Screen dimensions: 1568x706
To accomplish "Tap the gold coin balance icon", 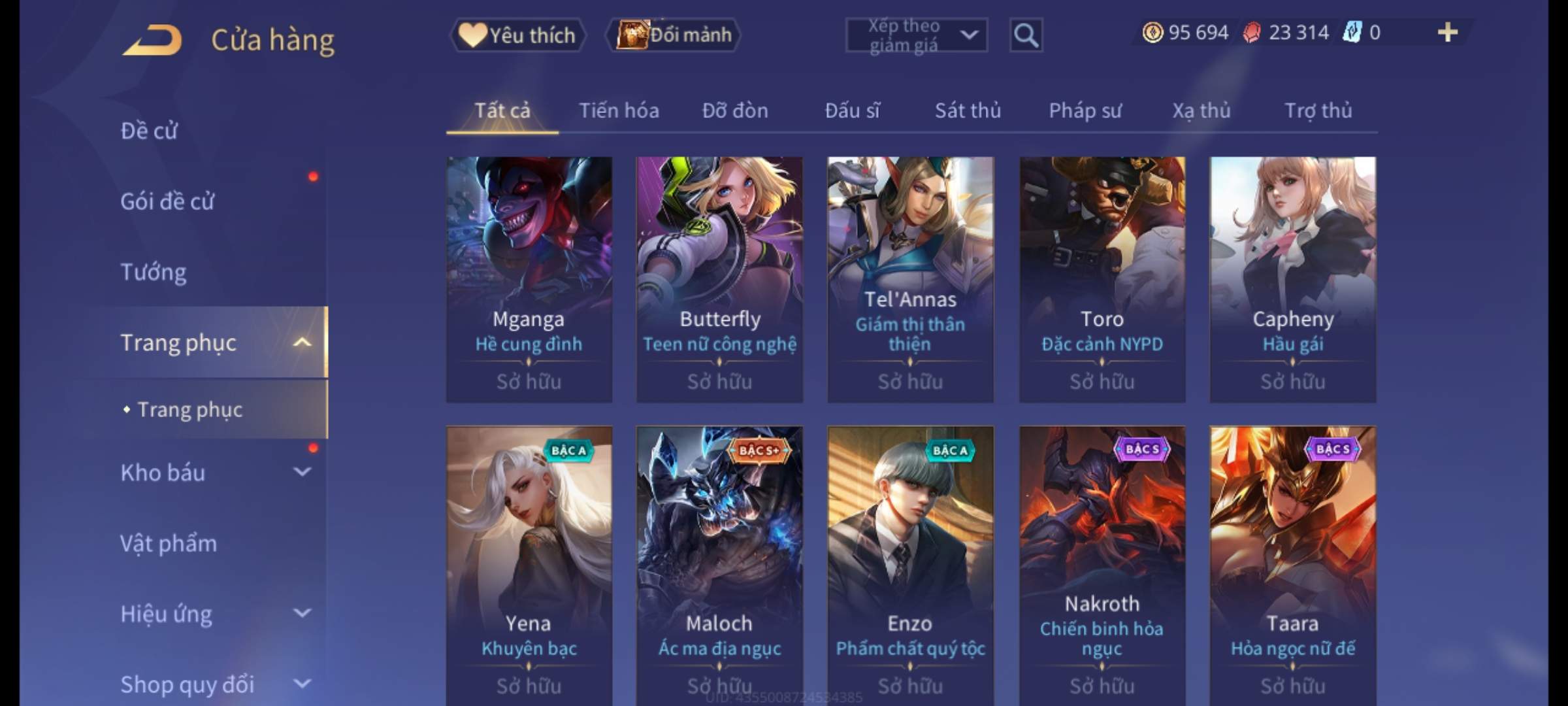I will tap(1152, 33).
